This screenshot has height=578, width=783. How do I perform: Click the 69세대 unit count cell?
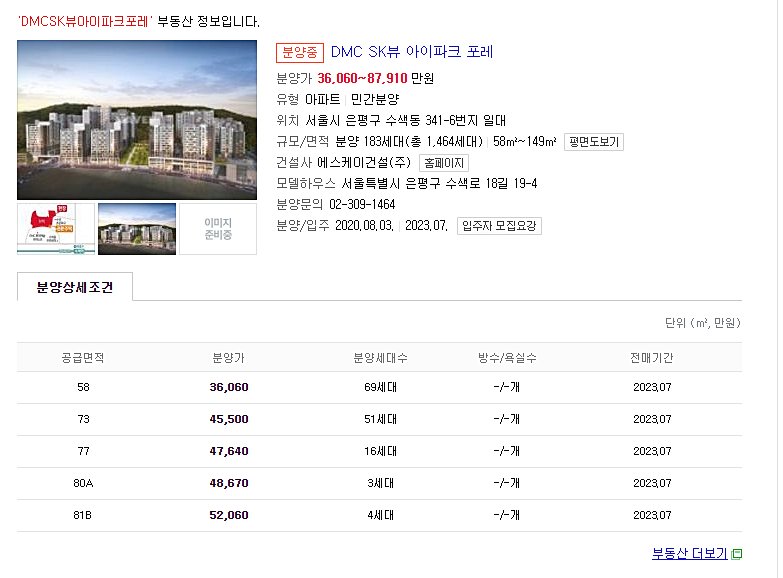381,387
